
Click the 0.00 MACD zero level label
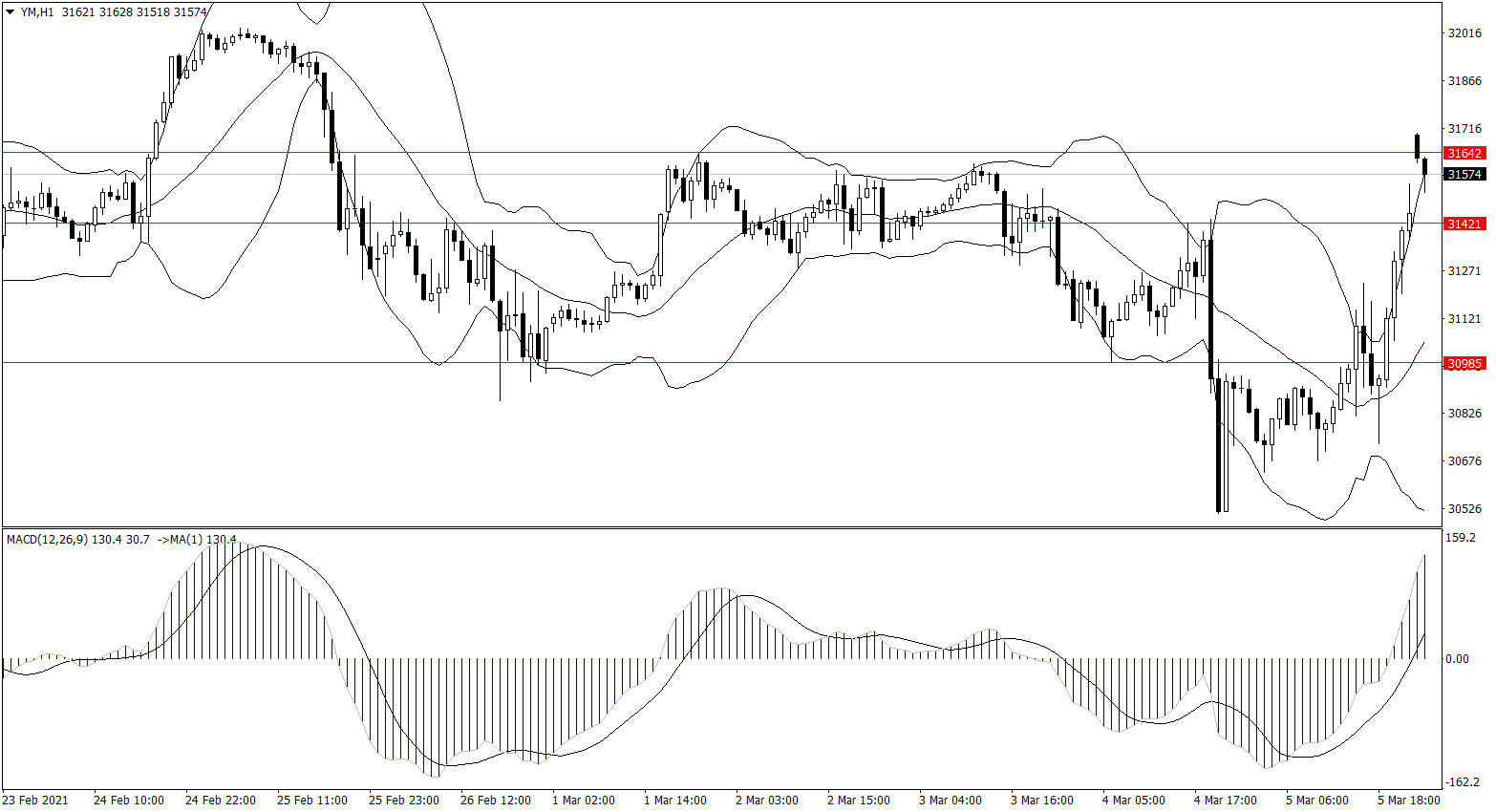tap(1458, 659)
